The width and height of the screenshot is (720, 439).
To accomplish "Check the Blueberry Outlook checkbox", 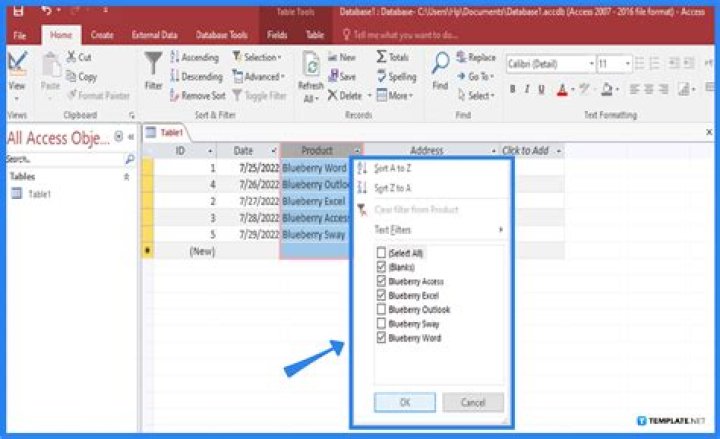I will 381,310.
